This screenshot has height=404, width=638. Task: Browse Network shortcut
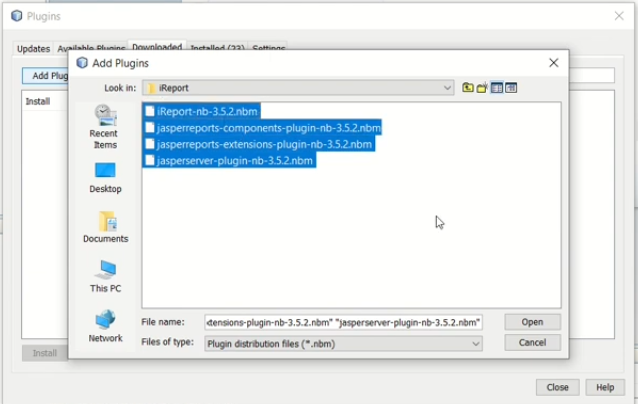click(x=105, y=326)
